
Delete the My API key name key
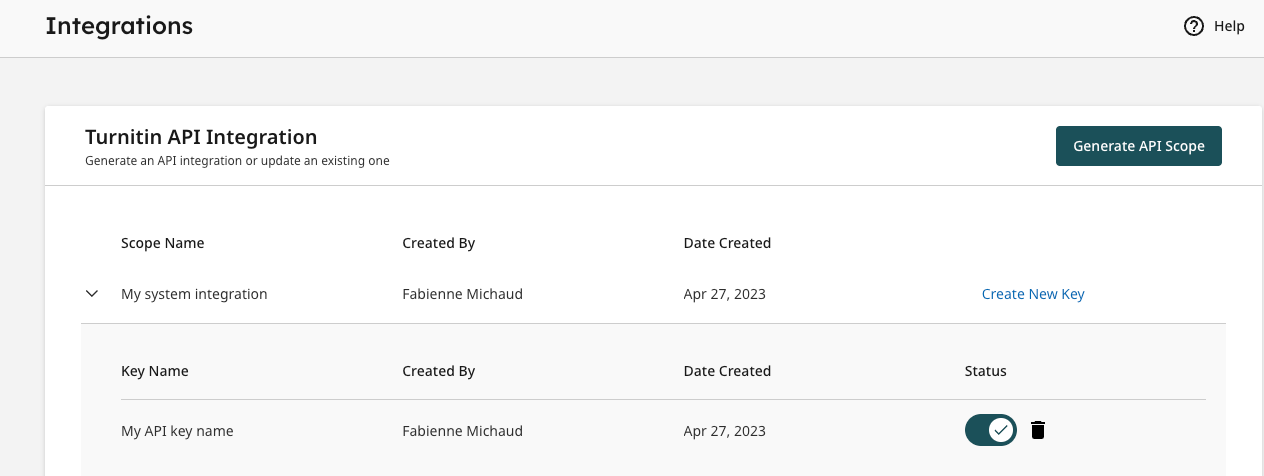[x=1038, y=431]
